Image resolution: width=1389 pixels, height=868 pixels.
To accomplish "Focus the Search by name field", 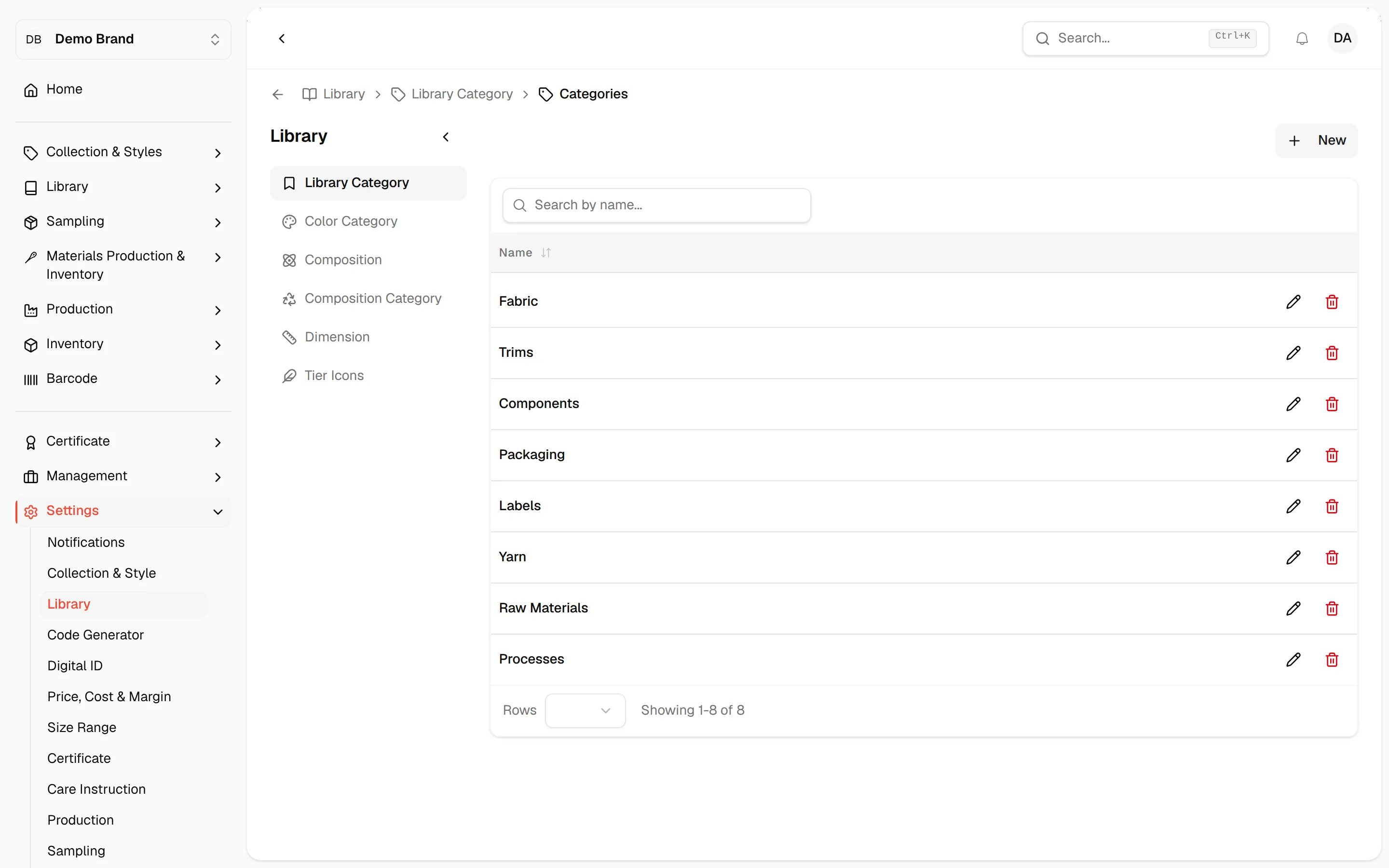I will [x=656, y=205].
